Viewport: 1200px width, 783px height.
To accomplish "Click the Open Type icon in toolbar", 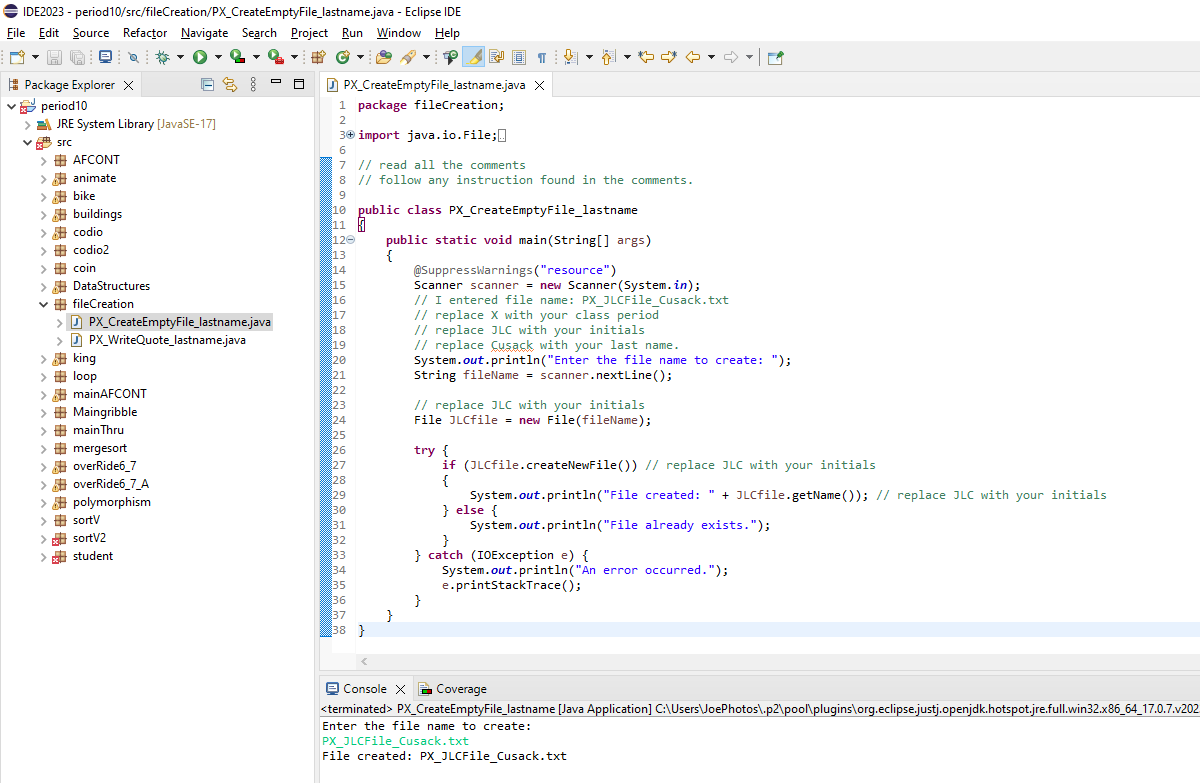I will click(383, 58).
